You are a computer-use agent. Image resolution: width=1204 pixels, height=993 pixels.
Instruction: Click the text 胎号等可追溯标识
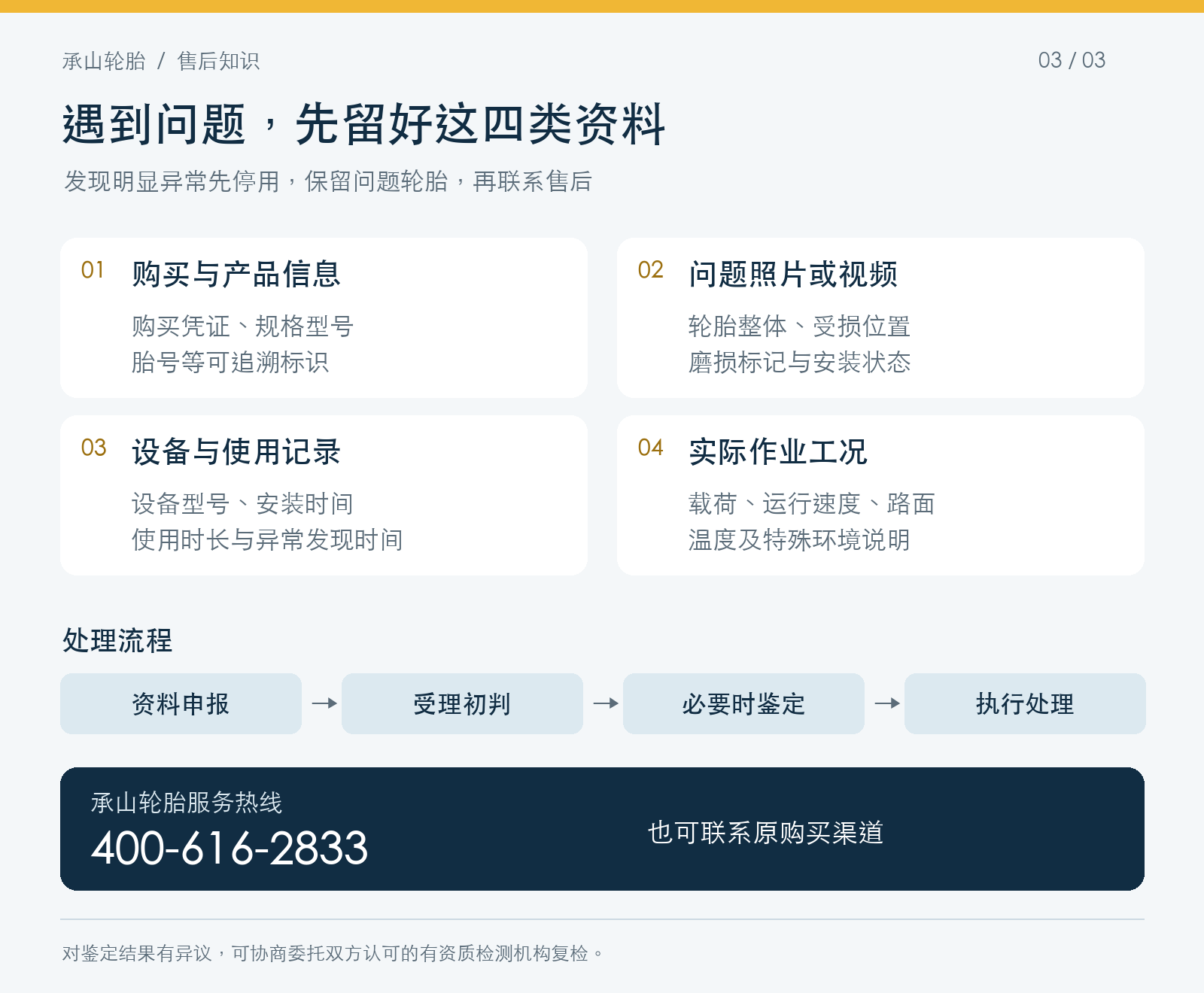coord(230,363)
